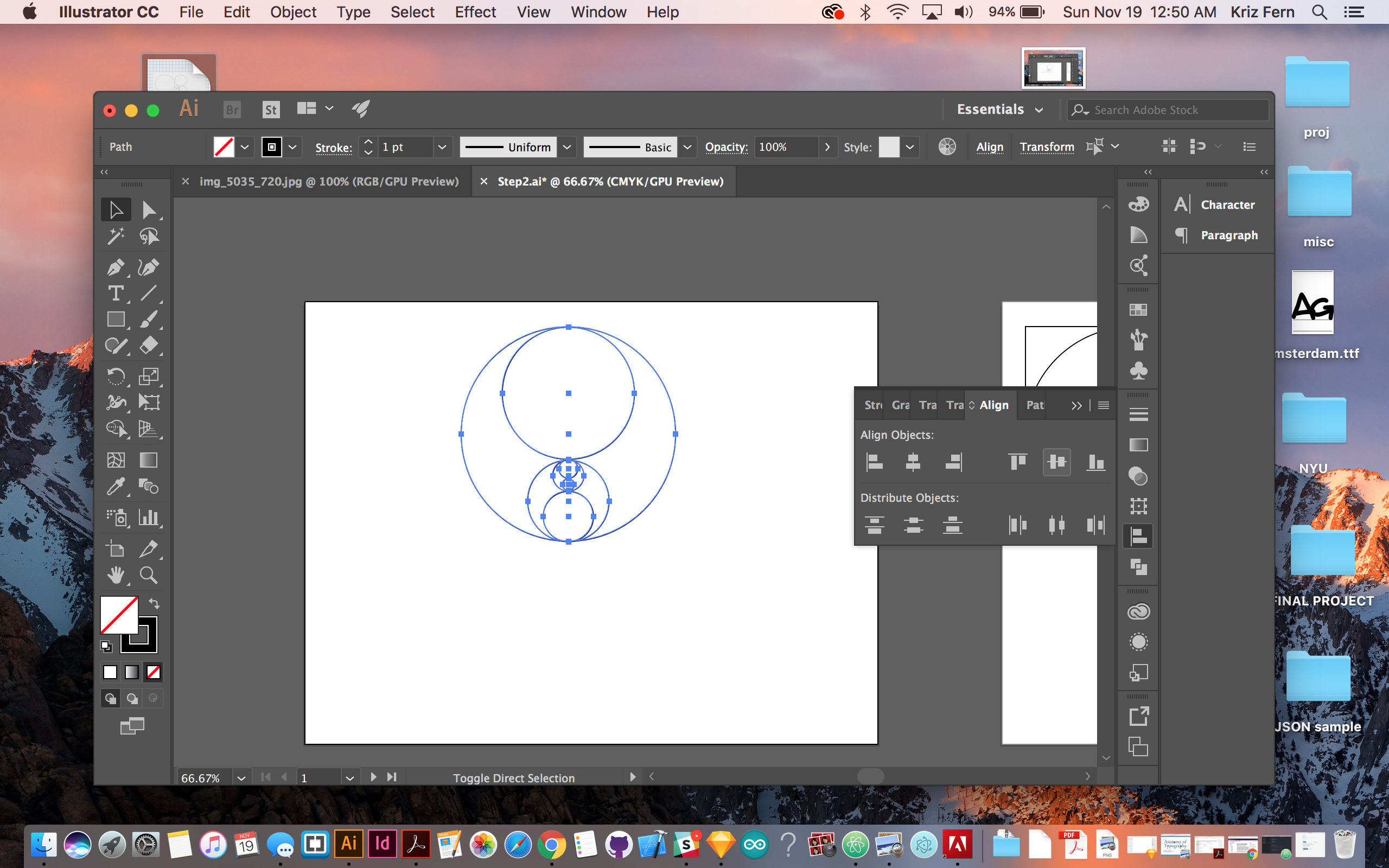Select the Eyedropper tool
The height and width of the screenshot is (868, 1389).
point(116,487)
